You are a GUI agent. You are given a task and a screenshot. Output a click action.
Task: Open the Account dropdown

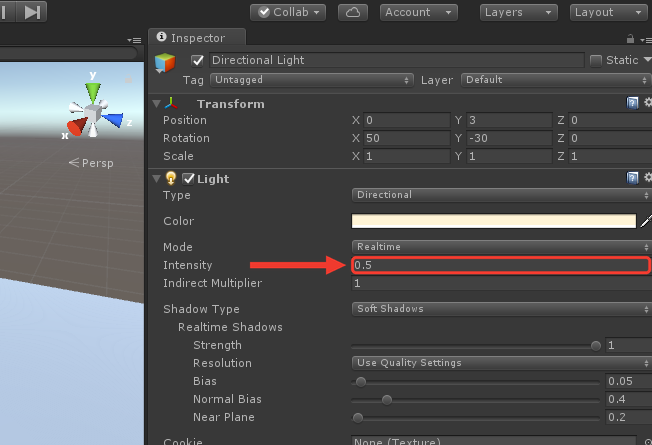point(419,12)
